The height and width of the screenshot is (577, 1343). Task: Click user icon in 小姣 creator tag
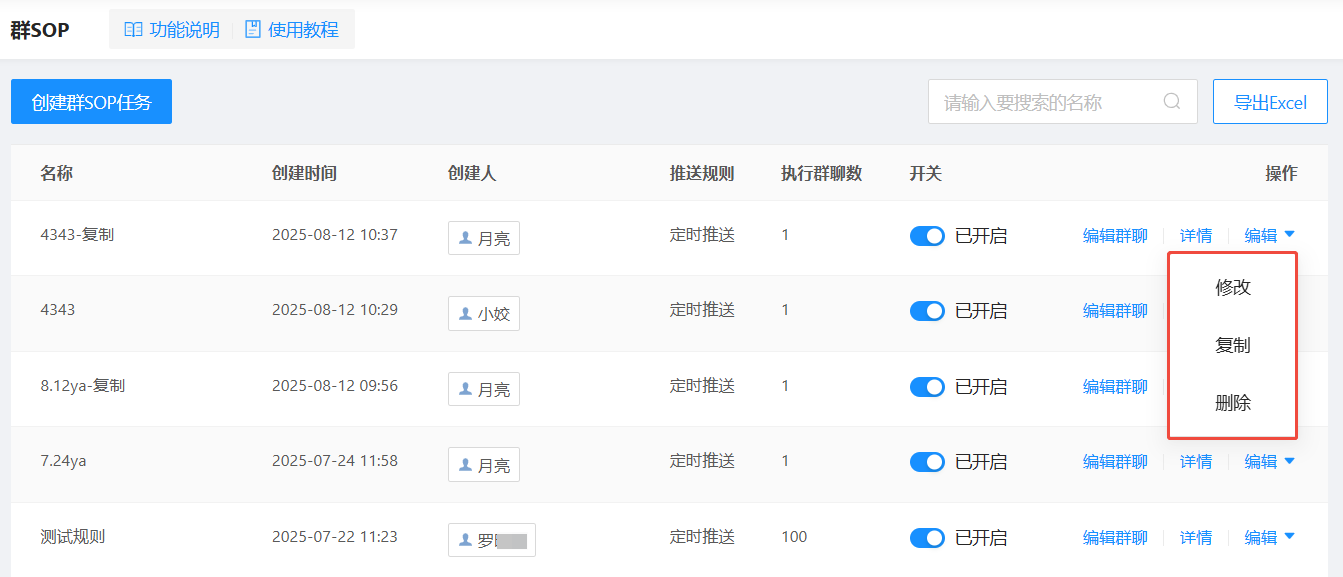click(x=465, y=313)
